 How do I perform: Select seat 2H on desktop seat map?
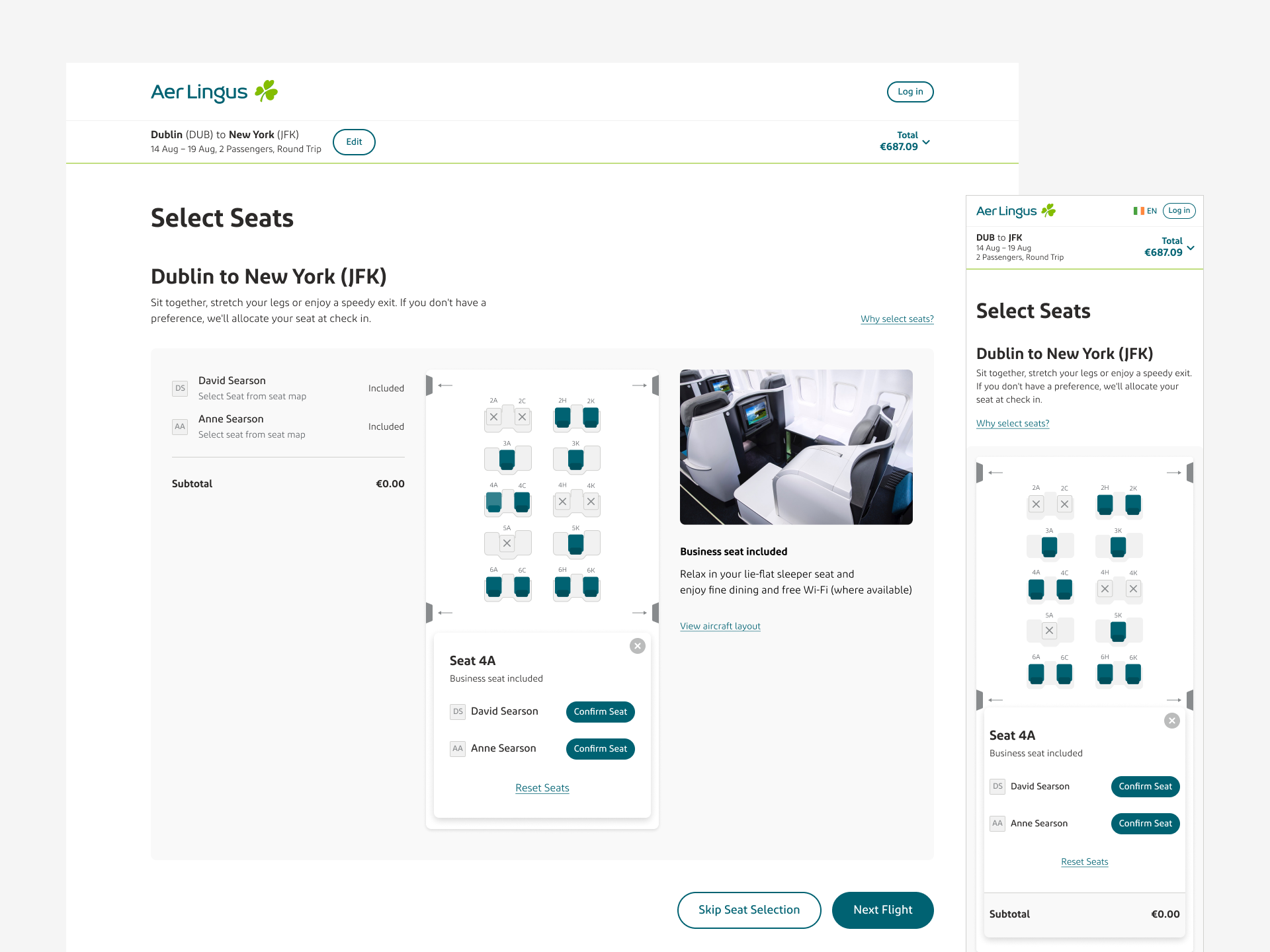[x=562, y=417]
